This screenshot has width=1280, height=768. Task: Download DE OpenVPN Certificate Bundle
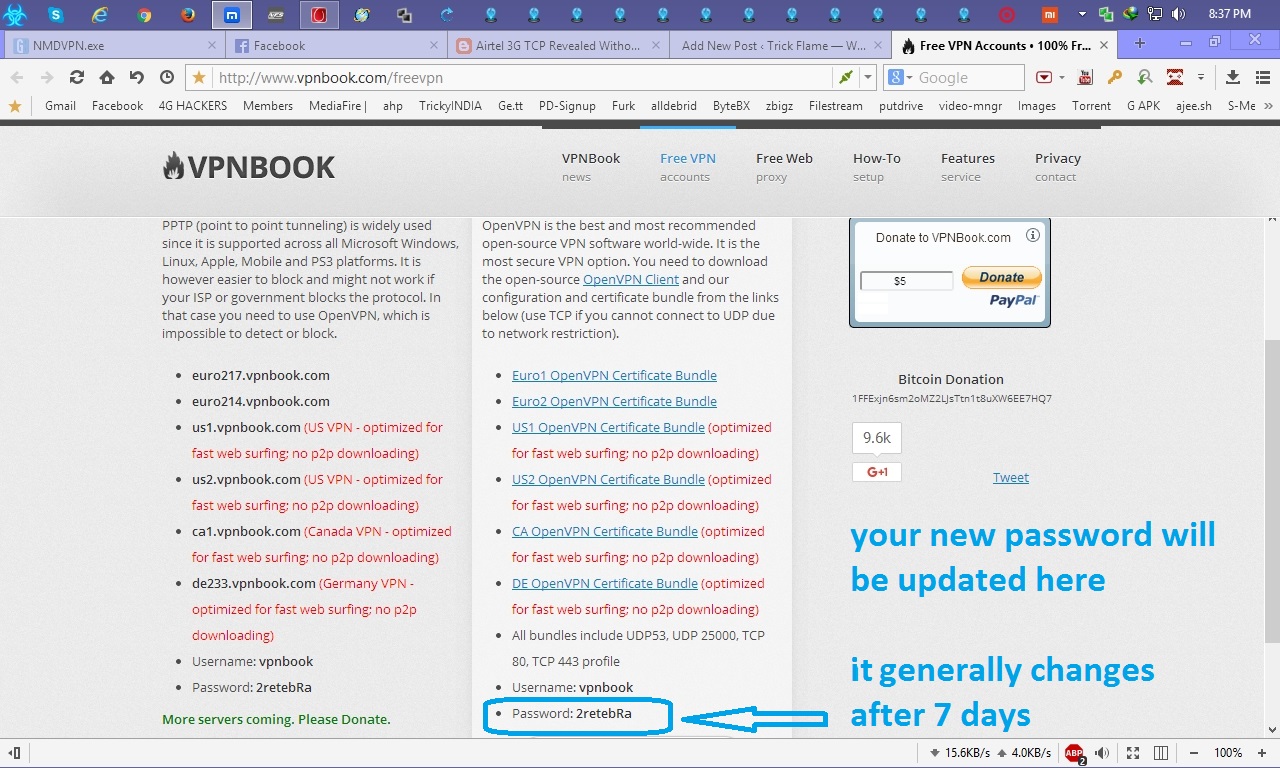[x=605, y=584]
